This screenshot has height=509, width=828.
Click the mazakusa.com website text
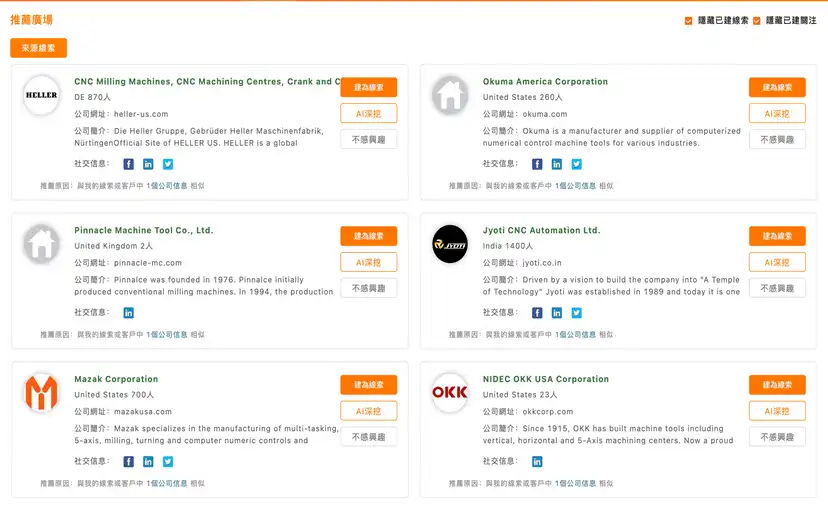[x=143, y=412]
